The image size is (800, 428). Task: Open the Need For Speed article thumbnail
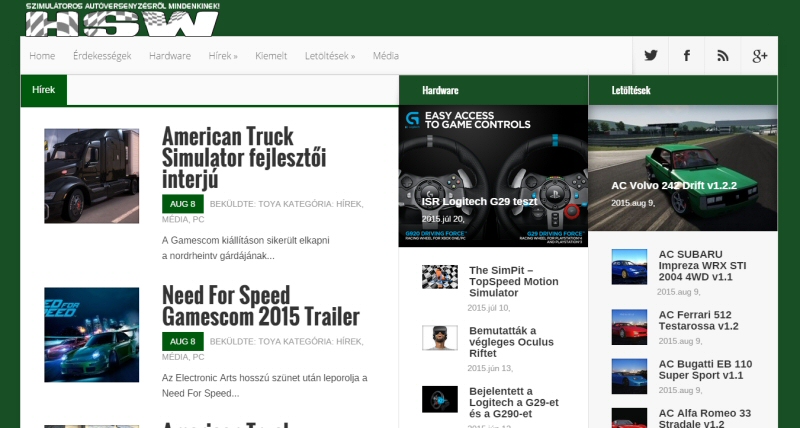pos(91,335)
